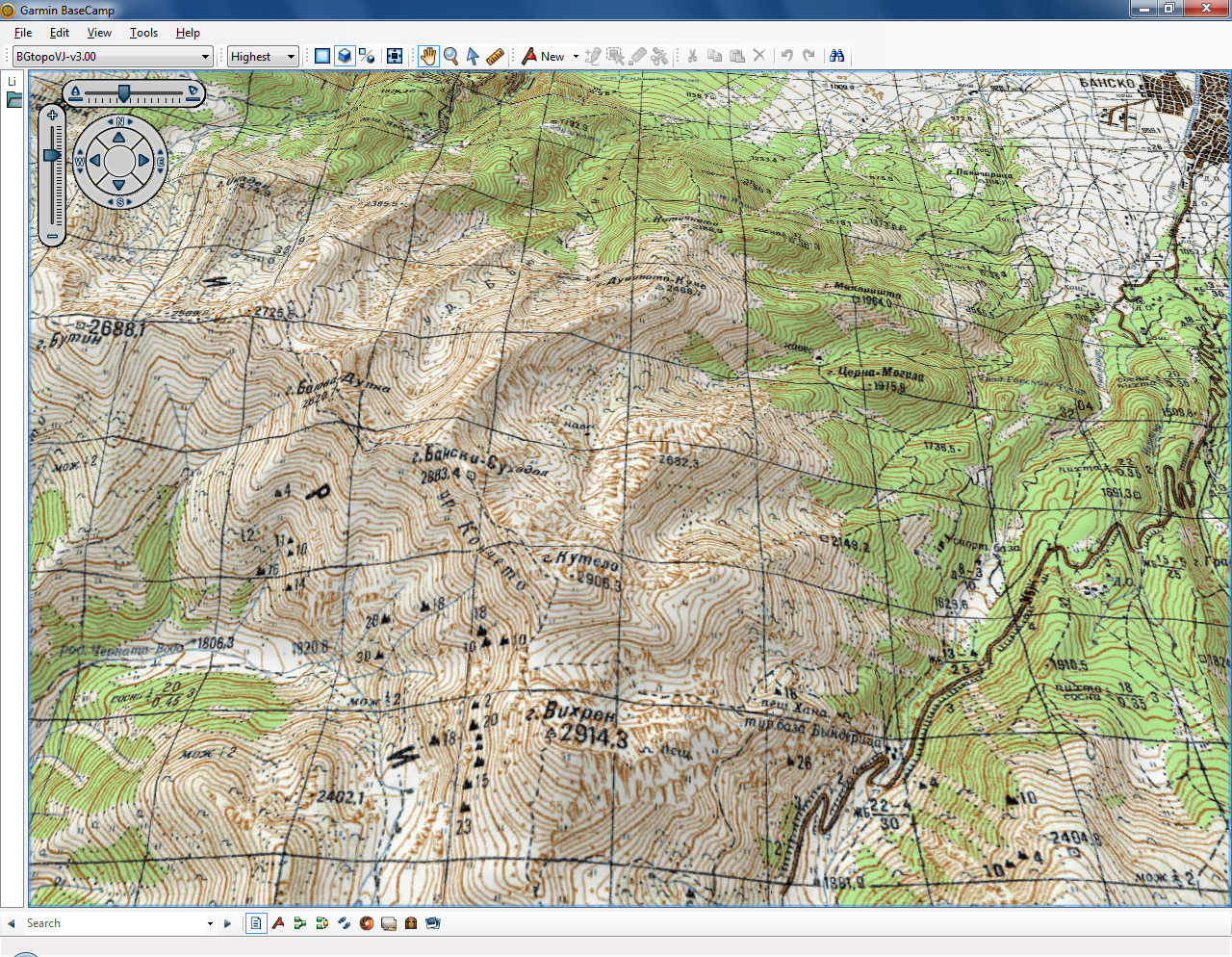The image size is (1232, 957).
Task: Switch to 3D map view cube icon
Action: click(x=344, y=56)
